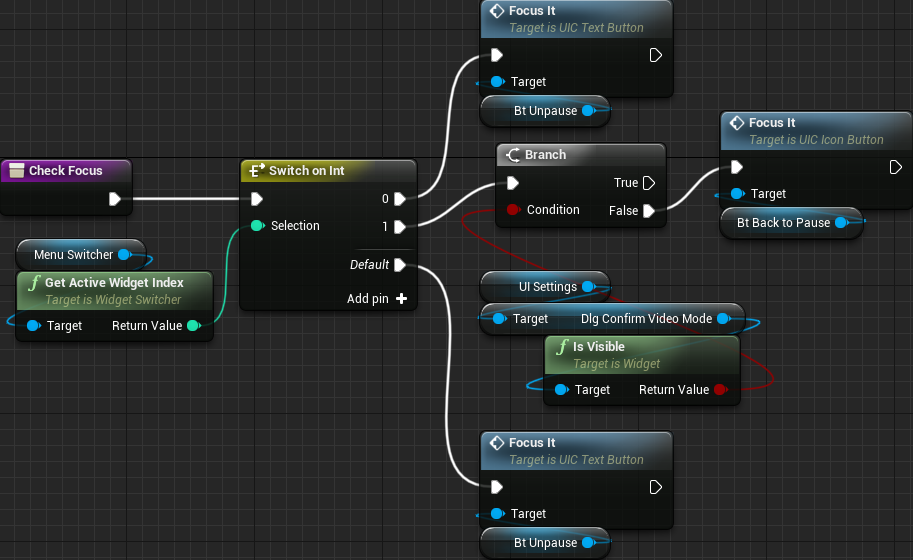Image resolution: width=913 pixels, height=560 pixels.
Task: Select the lower Bt Unpause variable node
Action: 545,543
